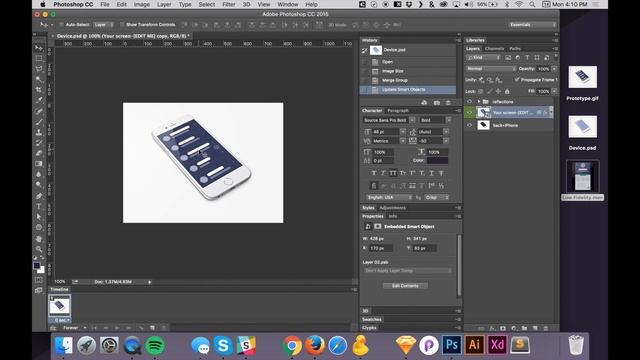
Task: Open the Layer menu
Action: pos(164,4)
